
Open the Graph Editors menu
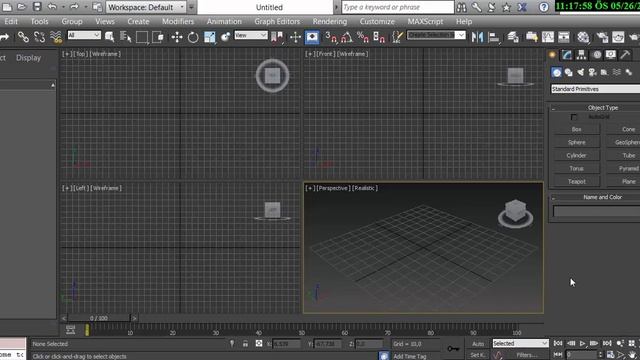(277, 21)
